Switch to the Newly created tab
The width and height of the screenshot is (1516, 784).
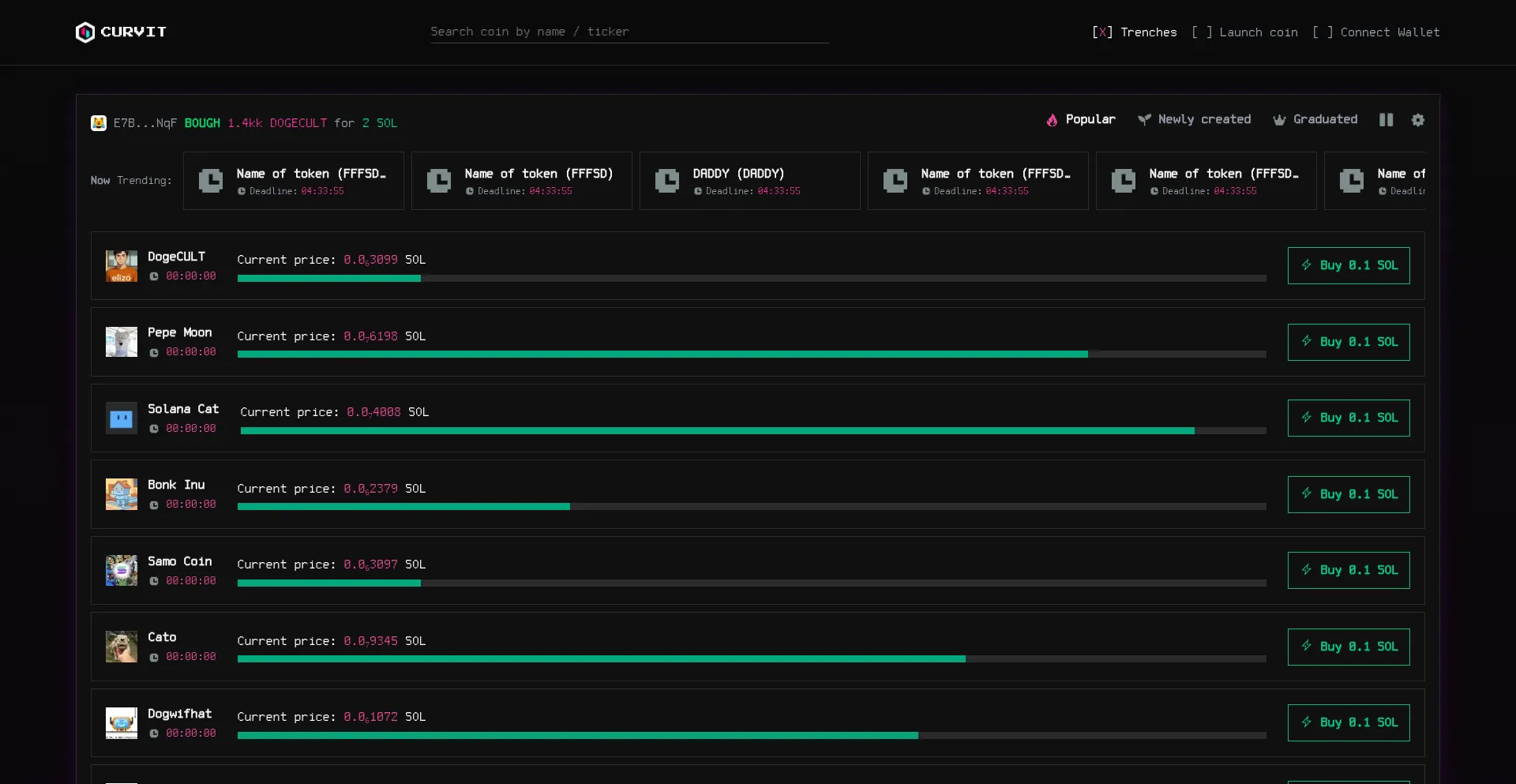1194,120
